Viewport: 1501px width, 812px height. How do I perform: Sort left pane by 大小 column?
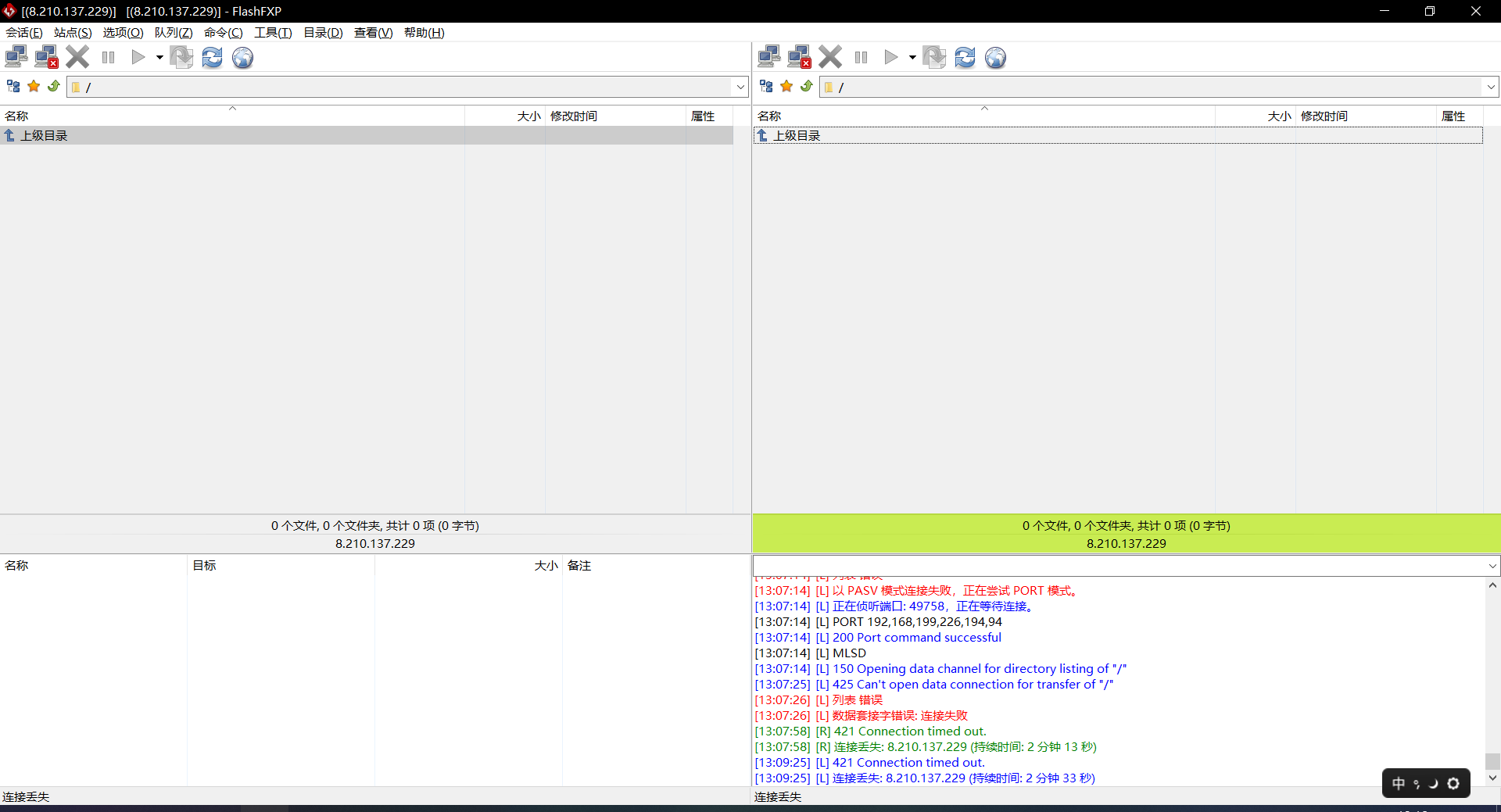505,116
